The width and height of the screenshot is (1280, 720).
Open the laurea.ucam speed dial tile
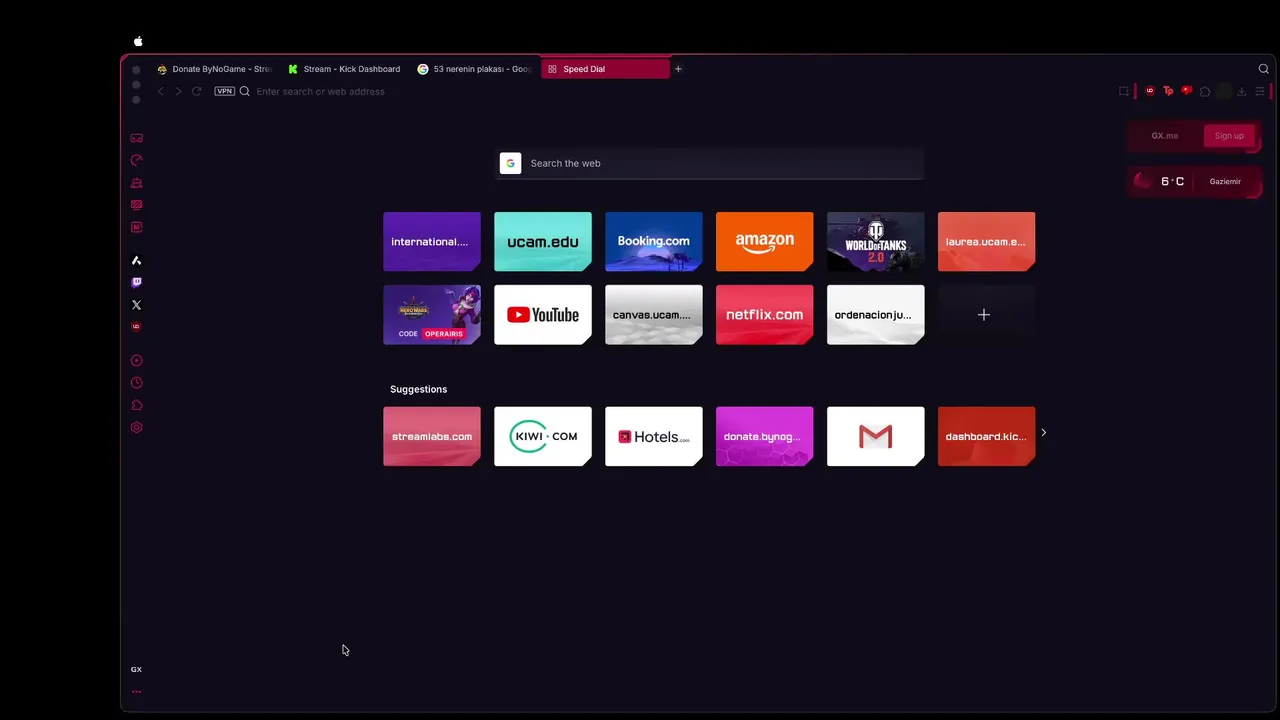[x=987, y=241]
